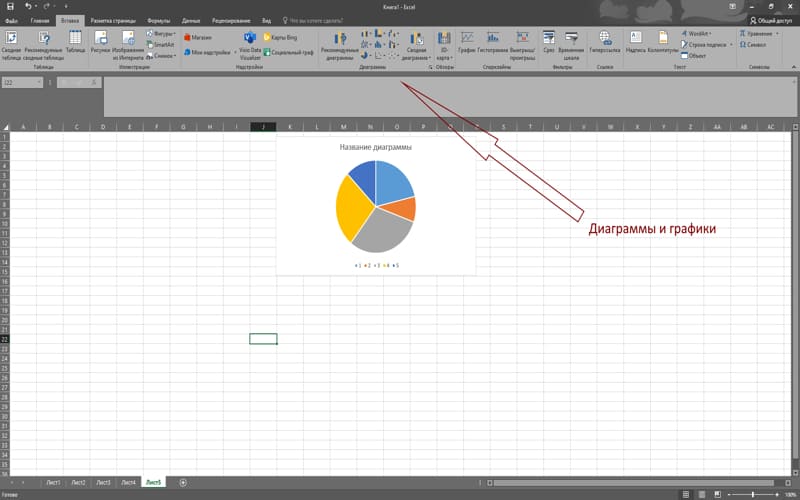The image size is (800, 500).
Task: Open Recommended Charts (Рекомендуемые диаграммы)
Action: [340, 45]
